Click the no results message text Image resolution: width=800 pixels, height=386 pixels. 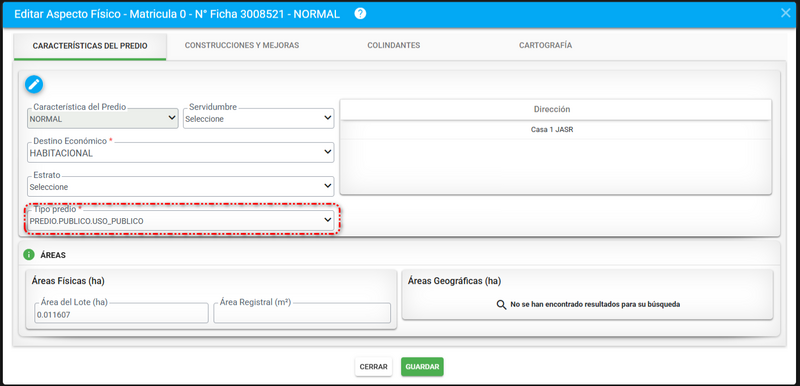click(x=595, y=304)
